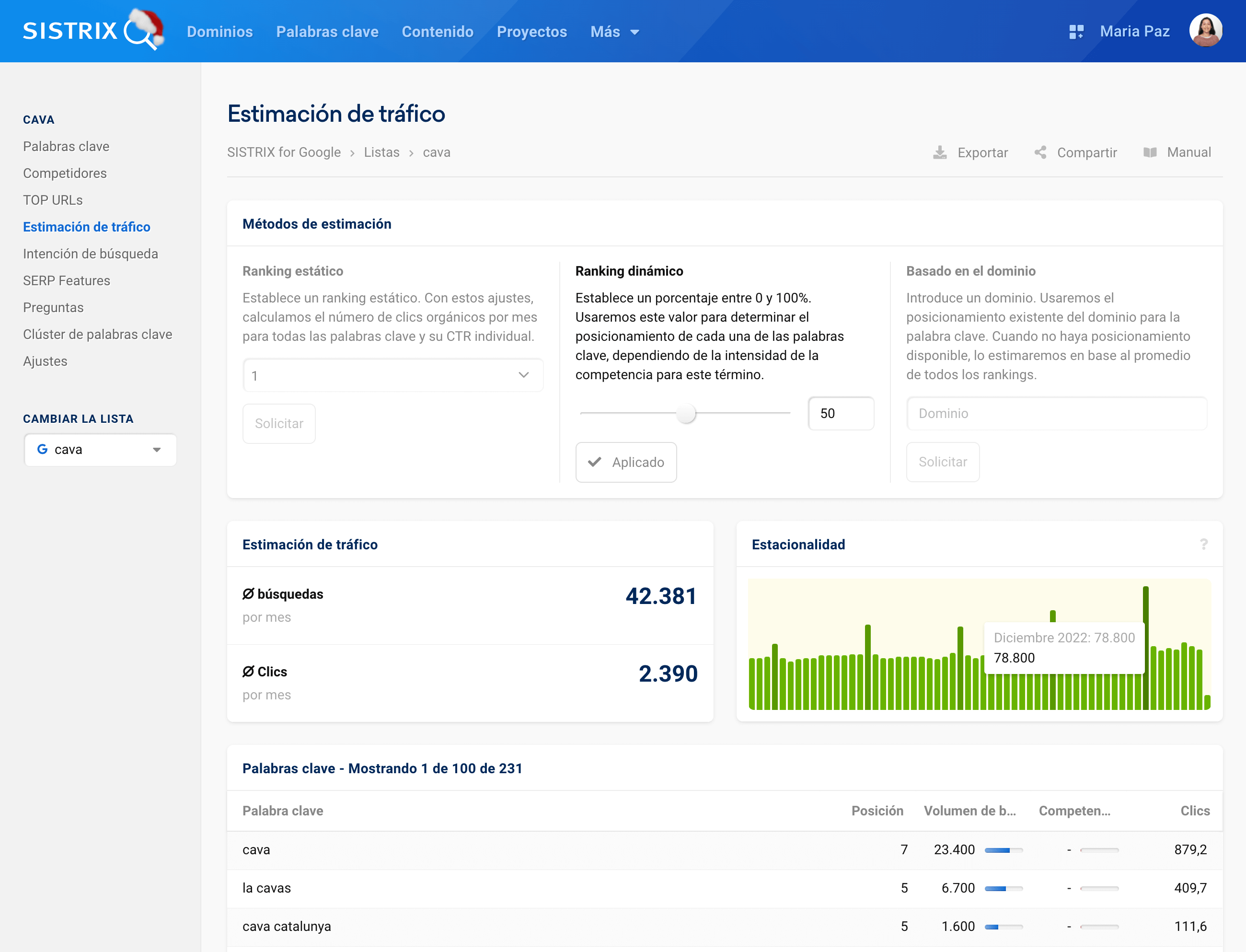Screen dimensions: 1246x952
Task: Click the Compartir share icon
Action: click(x=1040, y=152)
